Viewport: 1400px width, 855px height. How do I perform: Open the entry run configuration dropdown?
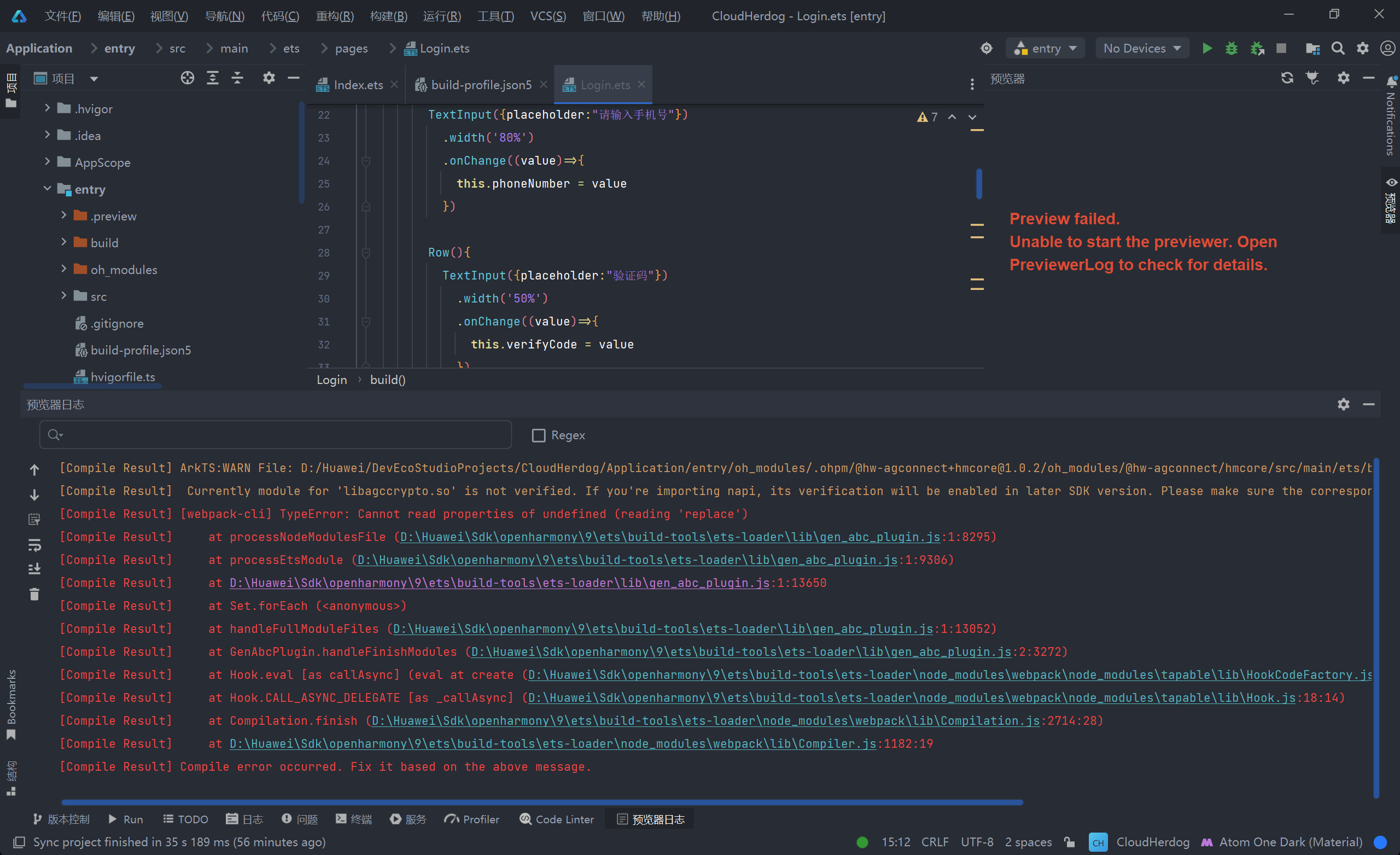pyautogui.click(x=1046, y=48)
